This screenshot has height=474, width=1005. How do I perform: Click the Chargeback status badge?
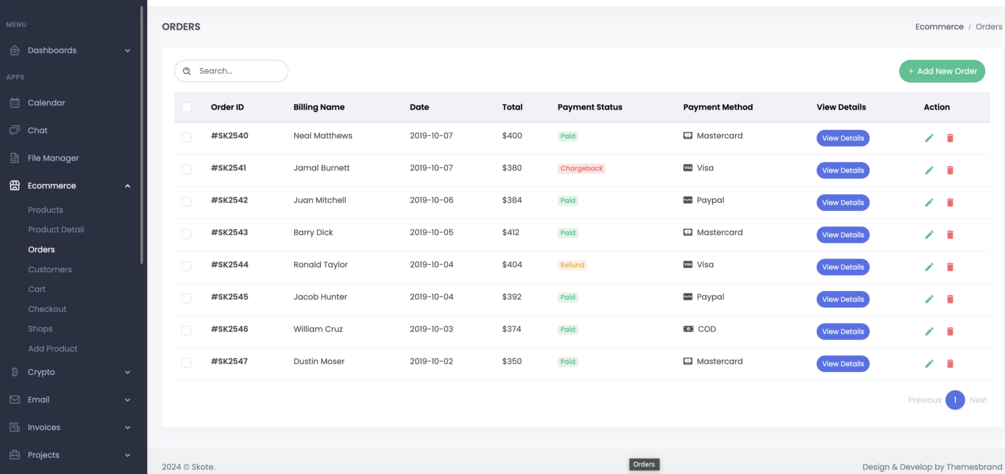pyautogui.click(x=581, y=168)
